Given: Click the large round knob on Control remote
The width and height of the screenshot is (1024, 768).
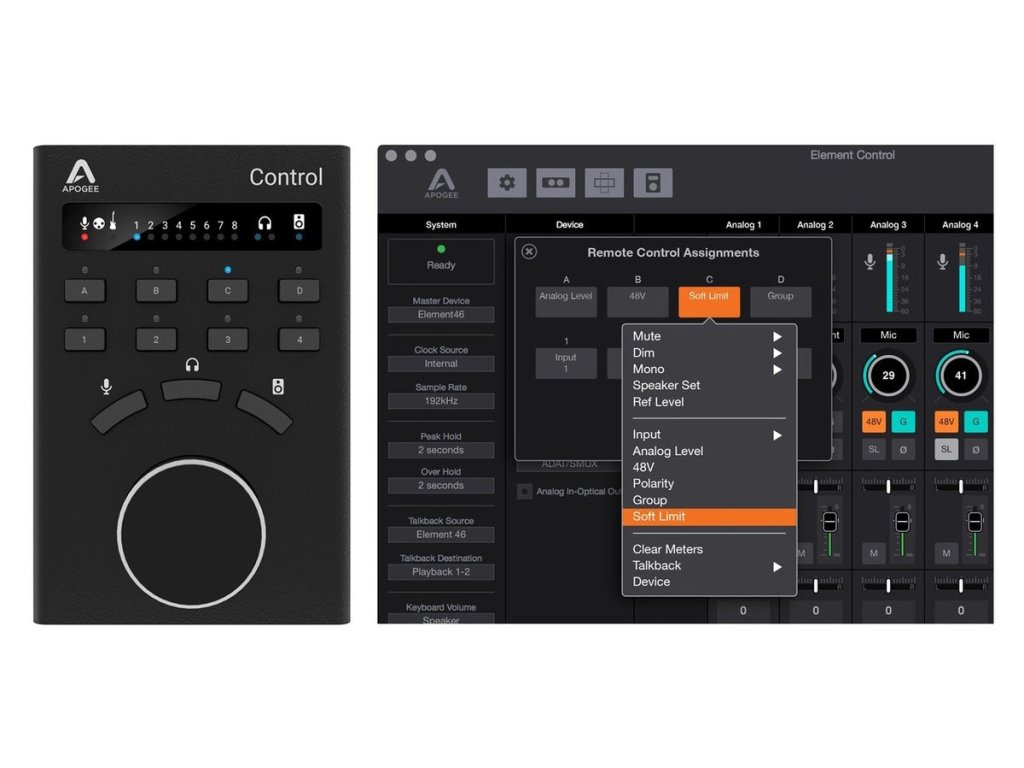Looking at the screenshot, I should point(191,533).
